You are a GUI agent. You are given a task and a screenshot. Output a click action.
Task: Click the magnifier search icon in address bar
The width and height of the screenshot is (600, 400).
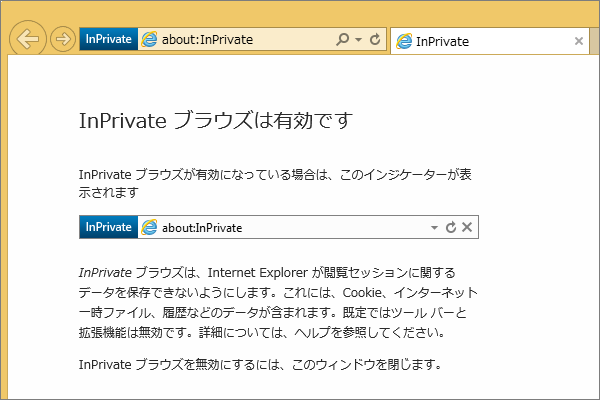tap(342, 39)
